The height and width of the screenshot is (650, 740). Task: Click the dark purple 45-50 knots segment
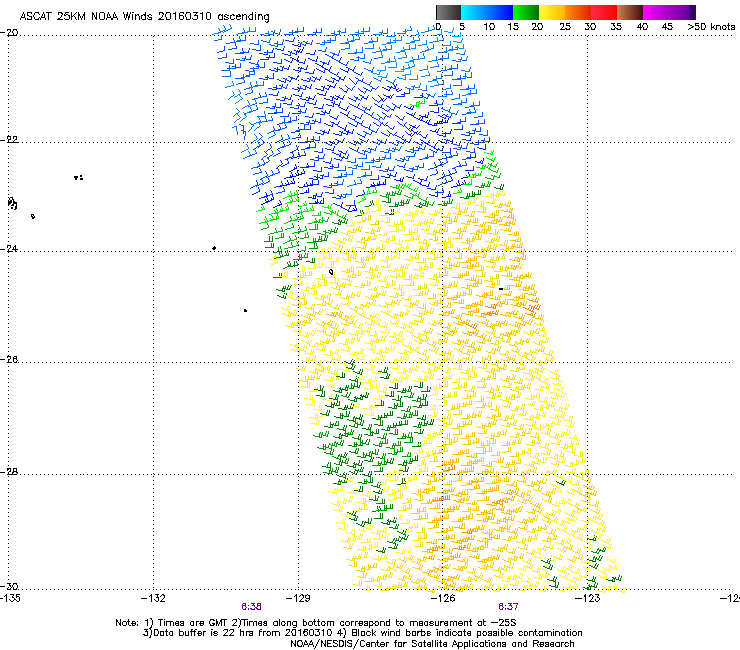[682, 12]
